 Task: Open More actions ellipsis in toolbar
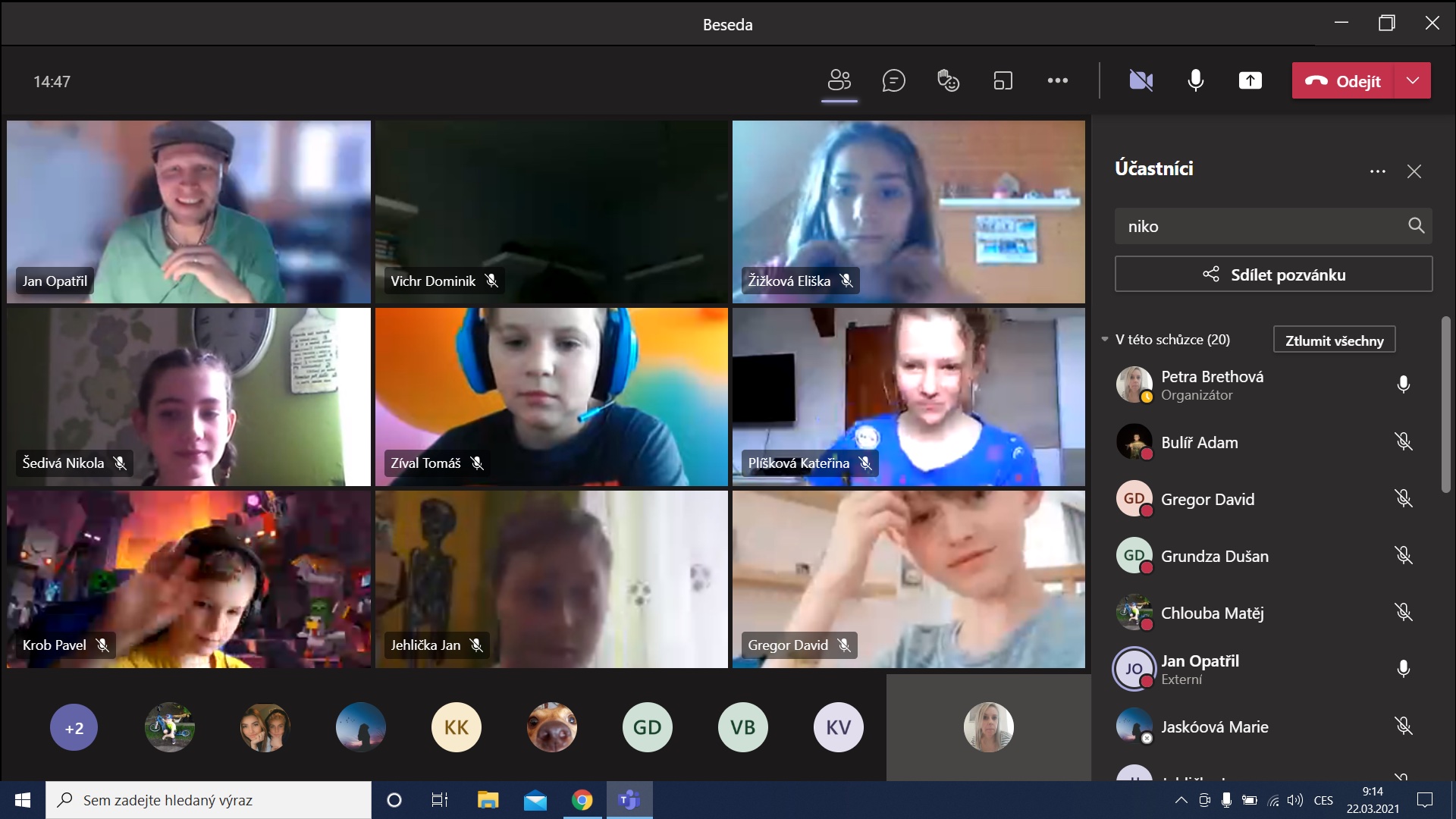(x=1057, y=80)
